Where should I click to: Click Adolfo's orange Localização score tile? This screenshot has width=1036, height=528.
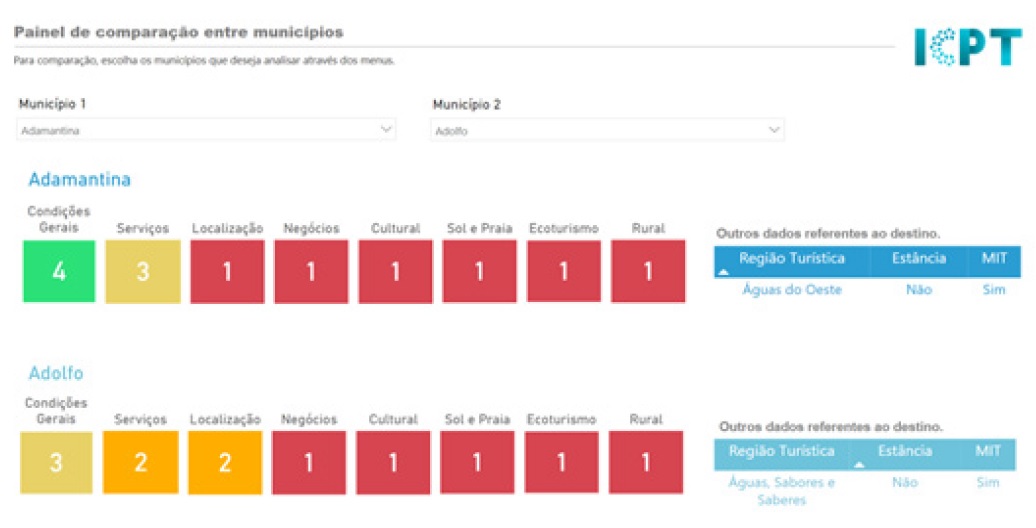pos(225,462)
